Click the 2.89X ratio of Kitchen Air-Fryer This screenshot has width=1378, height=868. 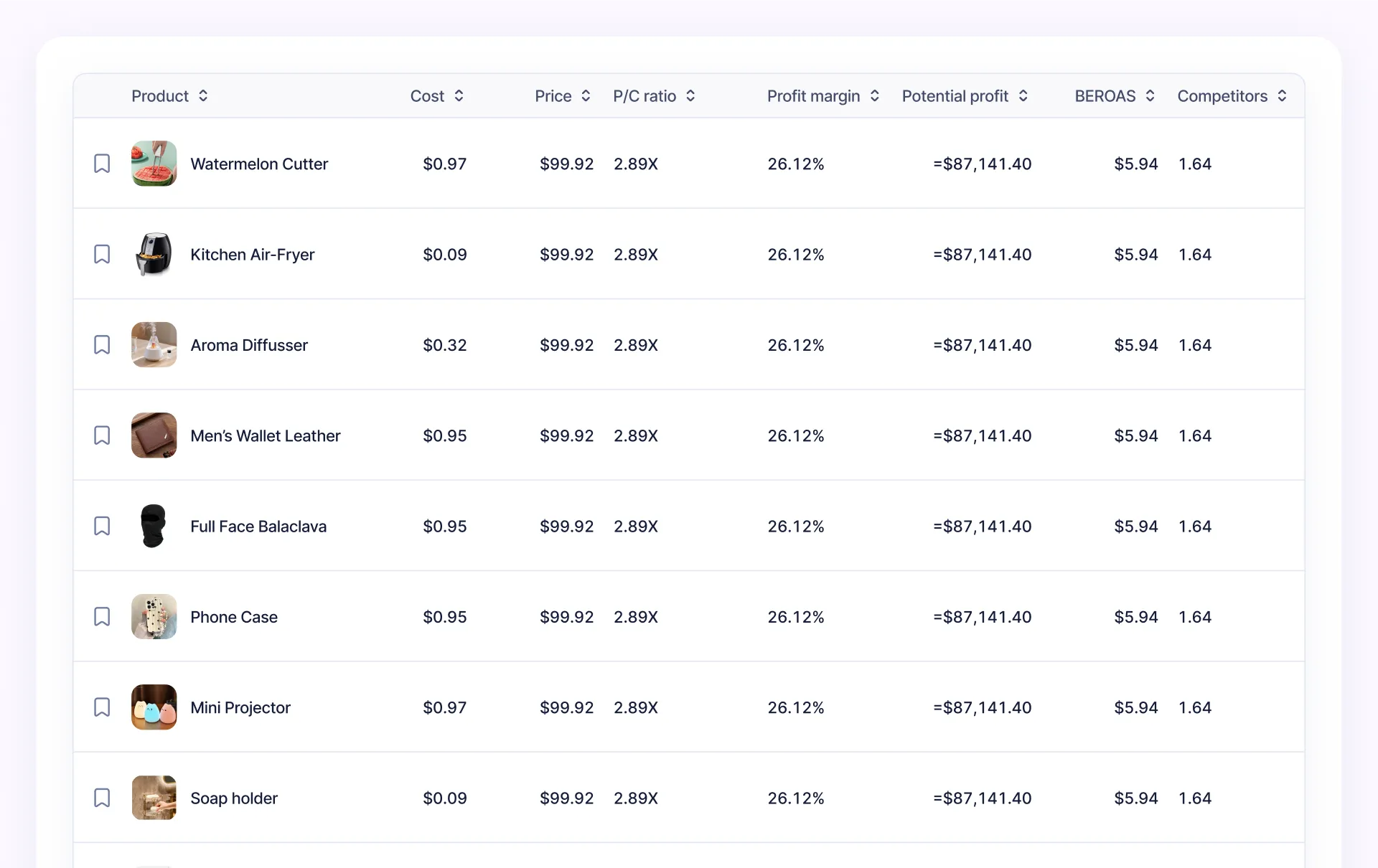636,254
